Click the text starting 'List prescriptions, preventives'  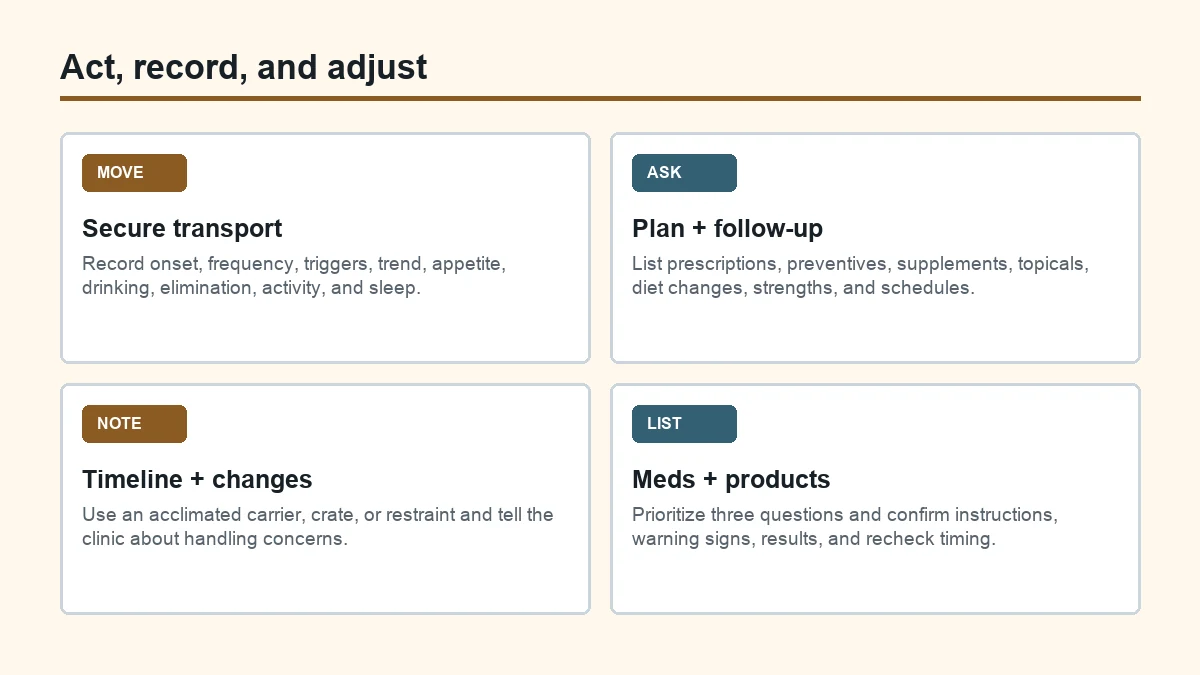tap(860, 276)
